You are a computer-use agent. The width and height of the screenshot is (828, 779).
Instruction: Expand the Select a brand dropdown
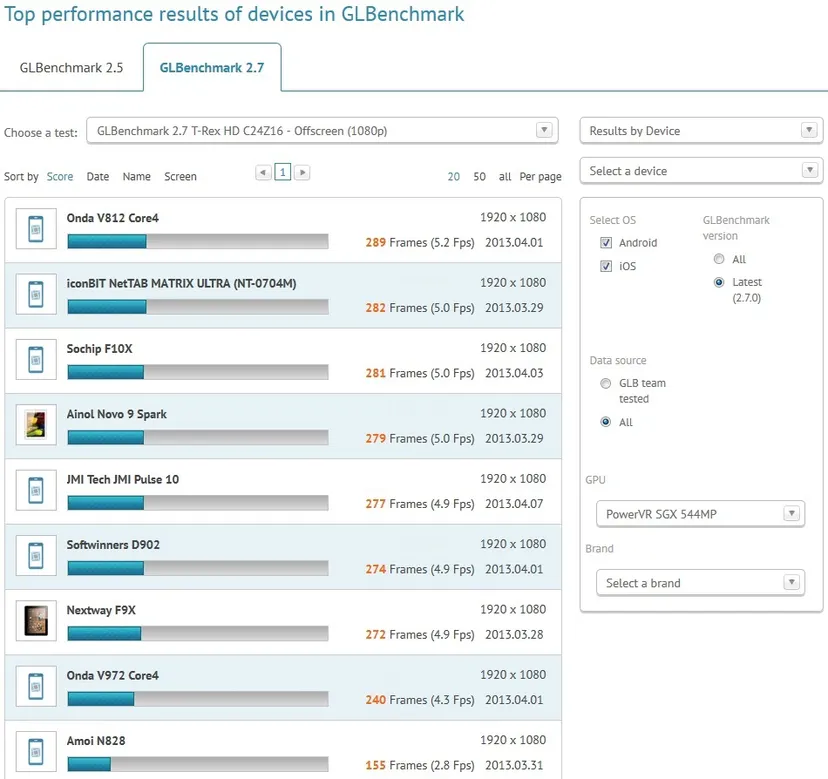coord(700,583)
